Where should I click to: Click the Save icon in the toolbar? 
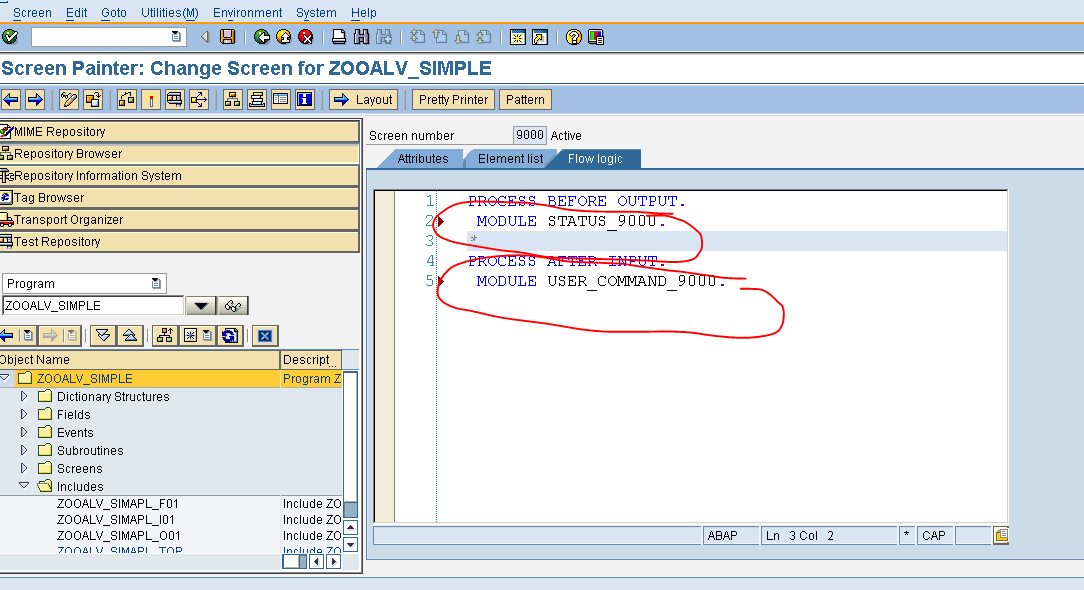pos(226,37)
